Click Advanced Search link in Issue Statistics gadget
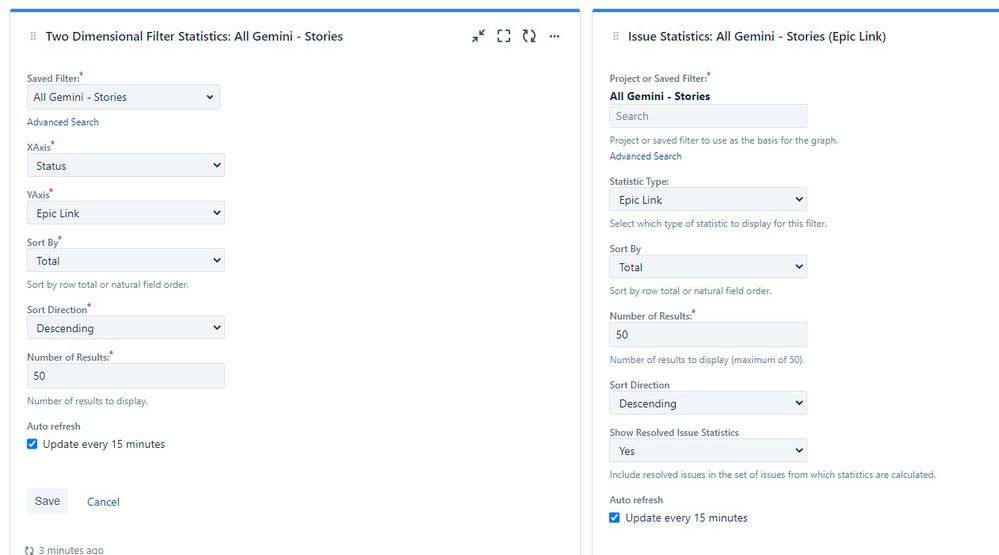Image resolution: width=999 pixels, height=555 pixels. (645, 156)
